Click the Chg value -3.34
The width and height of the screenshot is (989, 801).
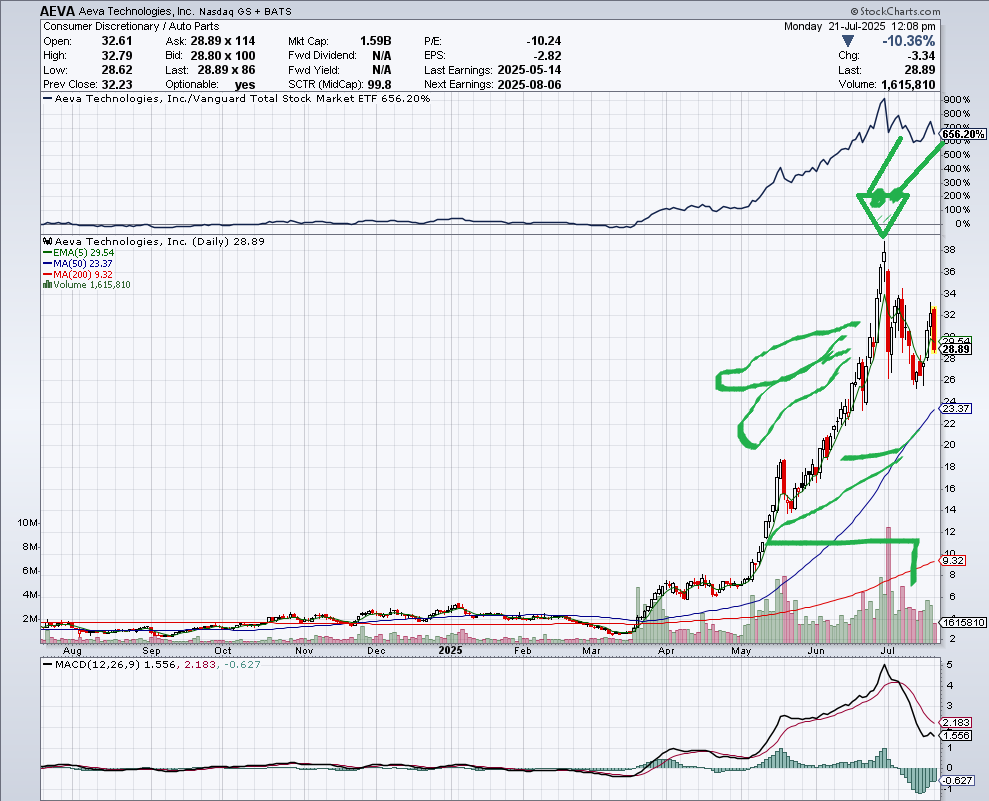pyautogui.click(x=920, y=56)
